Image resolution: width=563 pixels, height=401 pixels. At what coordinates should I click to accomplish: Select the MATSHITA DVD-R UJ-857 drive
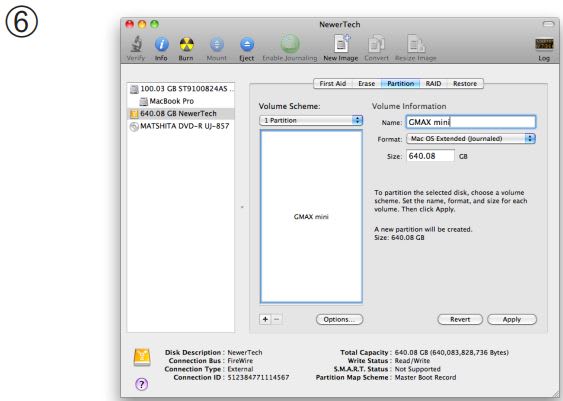click(181, 126)
